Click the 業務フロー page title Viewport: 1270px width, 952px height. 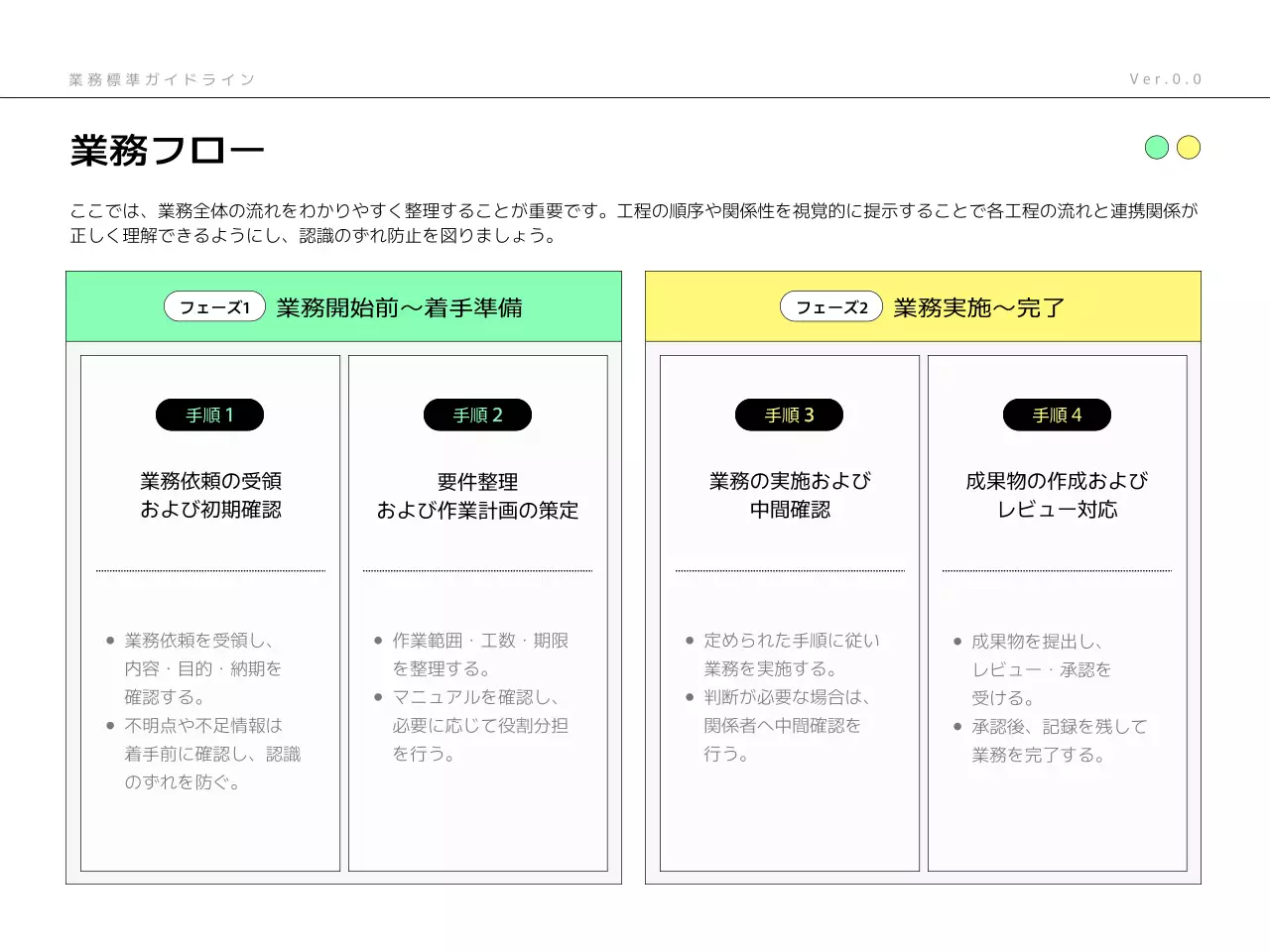tap(166, 149)
